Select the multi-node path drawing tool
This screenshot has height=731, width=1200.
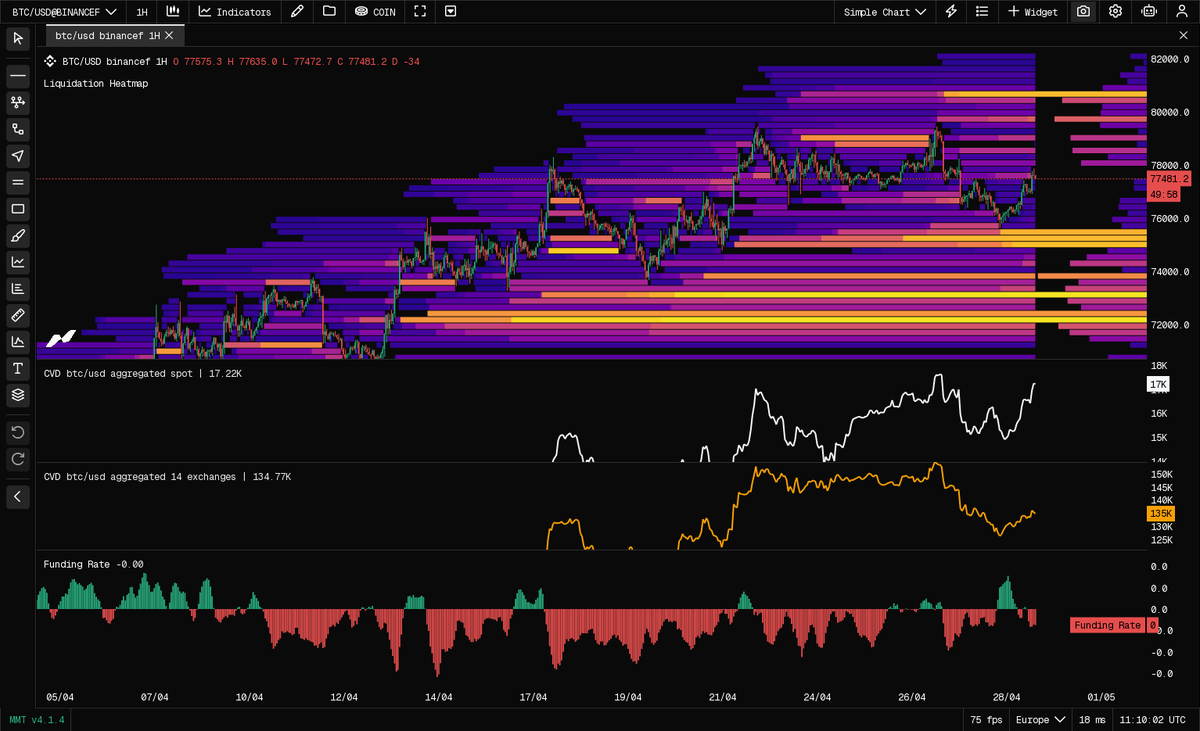pyautogui.click(x=17, y=102)
